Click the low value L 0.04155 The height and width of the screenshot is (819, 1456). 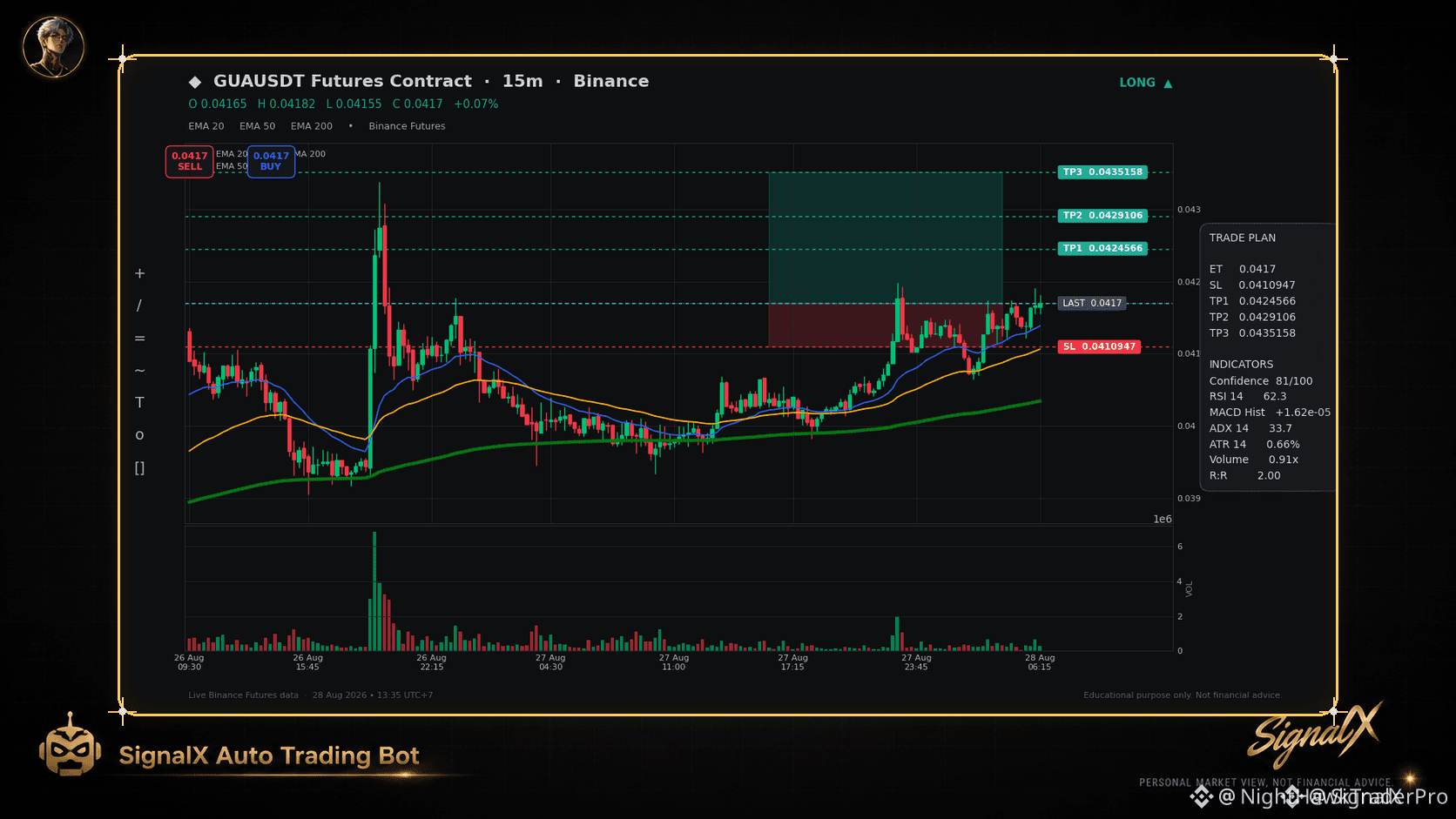(x=354, y=104)
